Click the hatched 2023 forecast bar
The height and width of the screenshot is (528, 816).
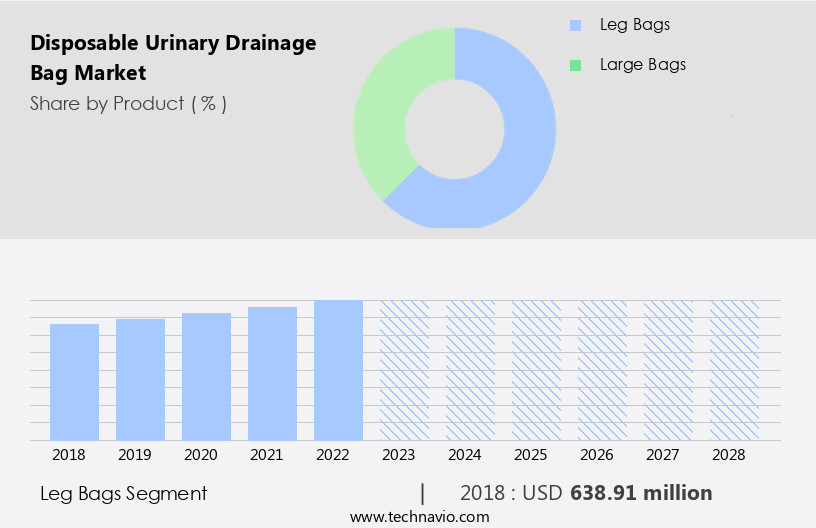coord(404,370)
